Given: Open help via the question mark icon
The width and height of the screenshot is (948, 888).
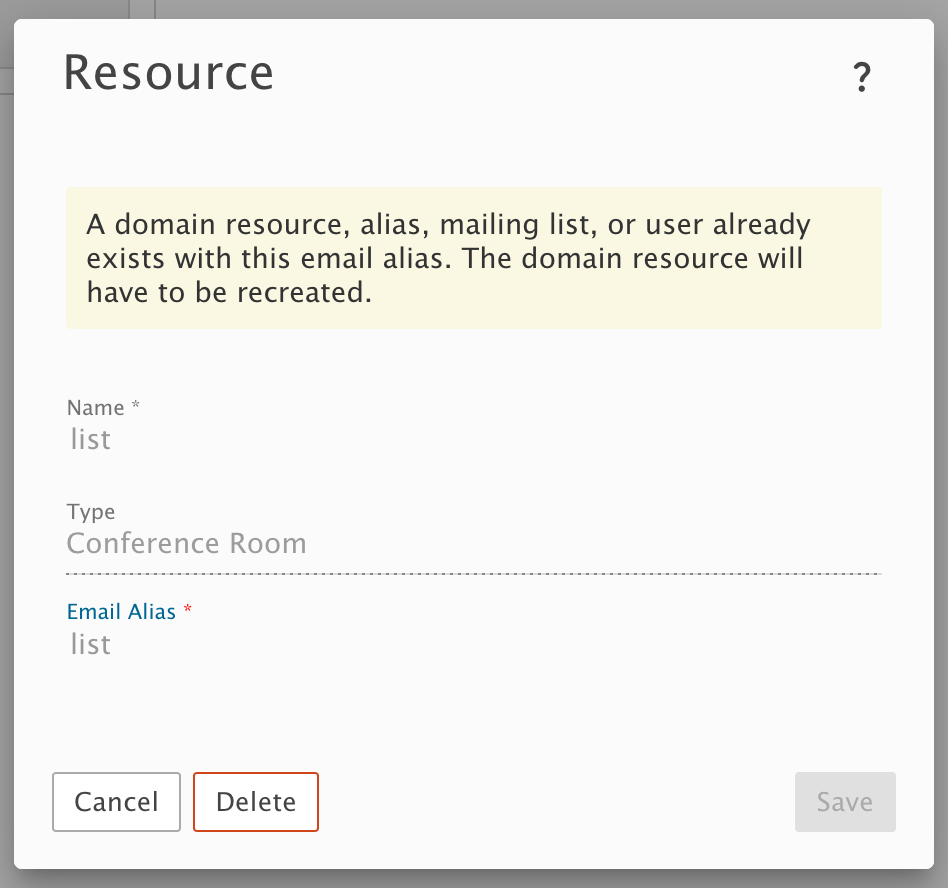Looking at the screenshot, I should click(862, 77).
